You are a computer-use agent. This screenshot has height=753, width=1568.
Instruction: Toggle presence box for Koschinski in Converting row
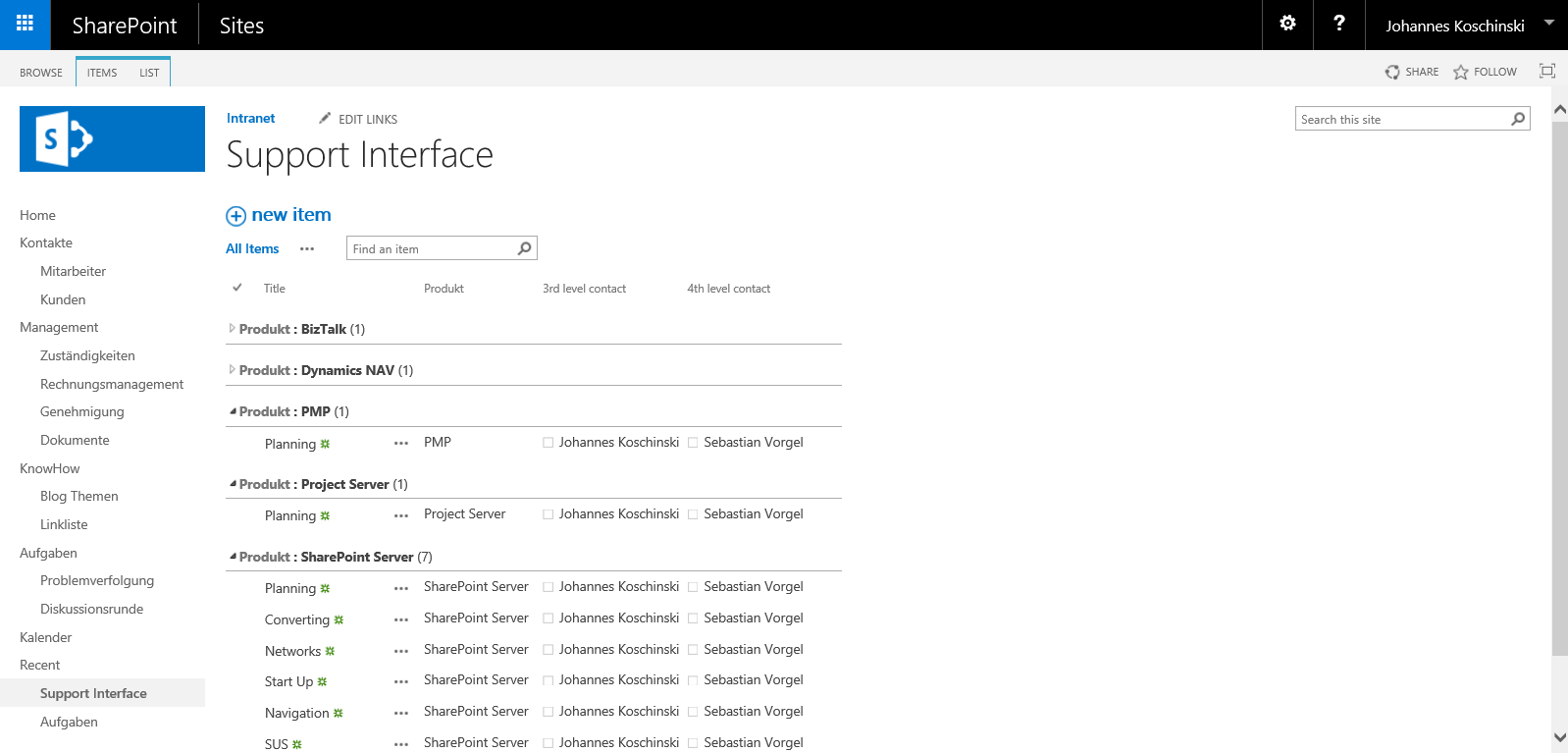click(x=549, y=619)
